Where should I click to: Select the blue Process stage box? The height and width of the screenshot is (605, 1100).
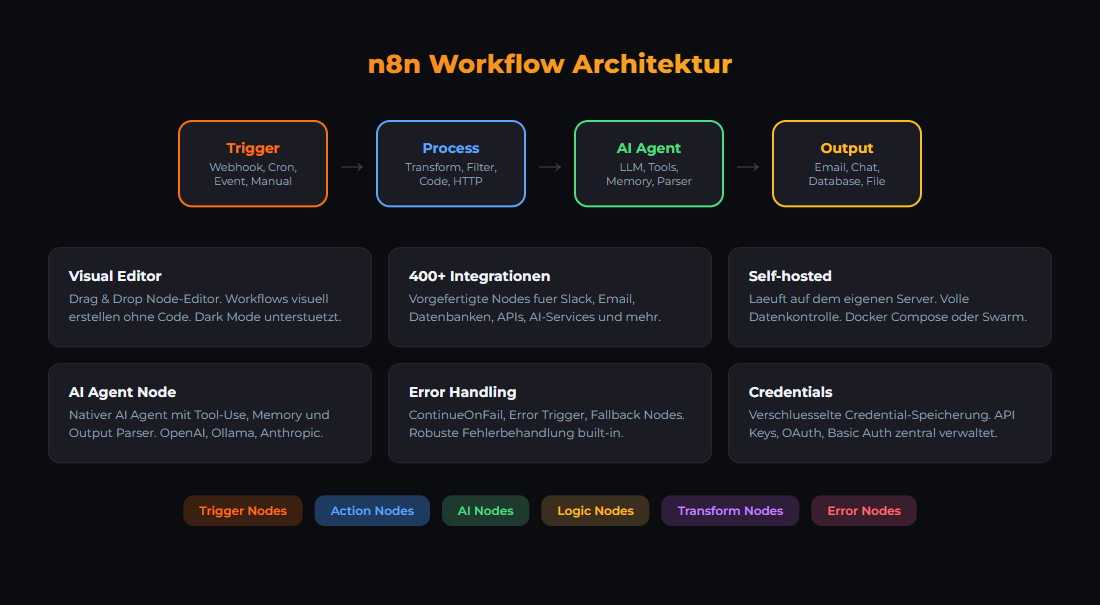(x=451, y=164)
